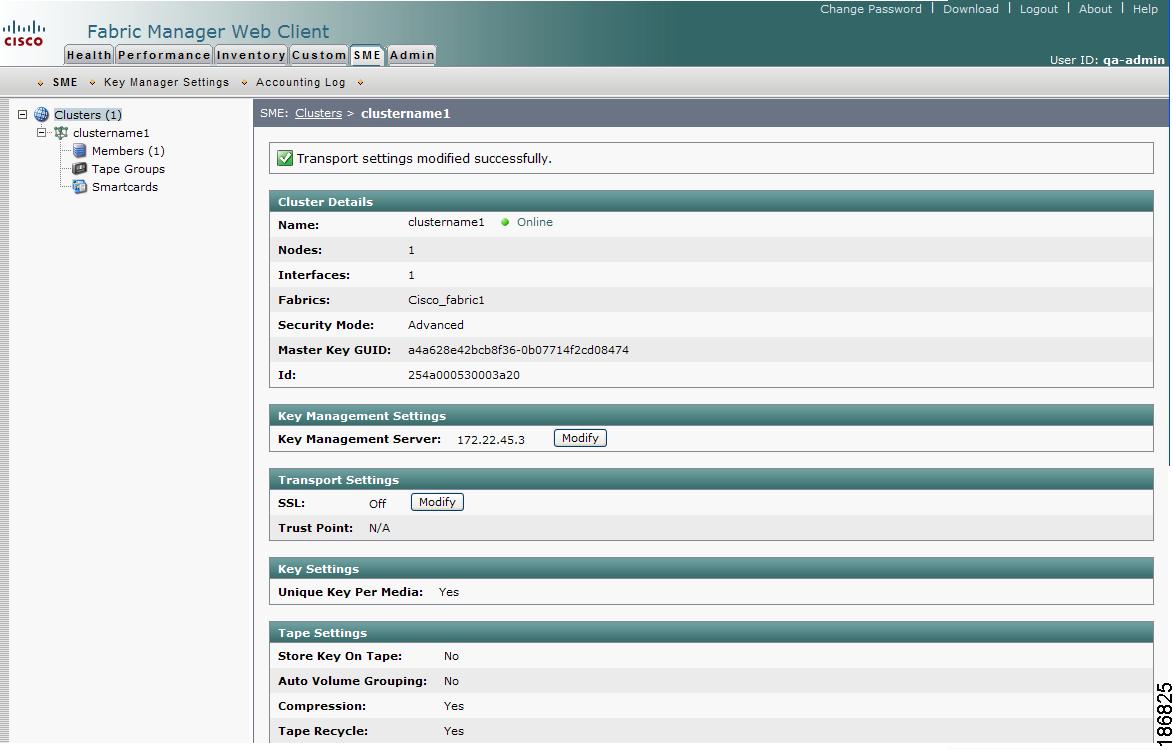This screenshot has width=1173, height=750.
Task: Select clustername1 in the navigation tree
Action: click(111, 133)
